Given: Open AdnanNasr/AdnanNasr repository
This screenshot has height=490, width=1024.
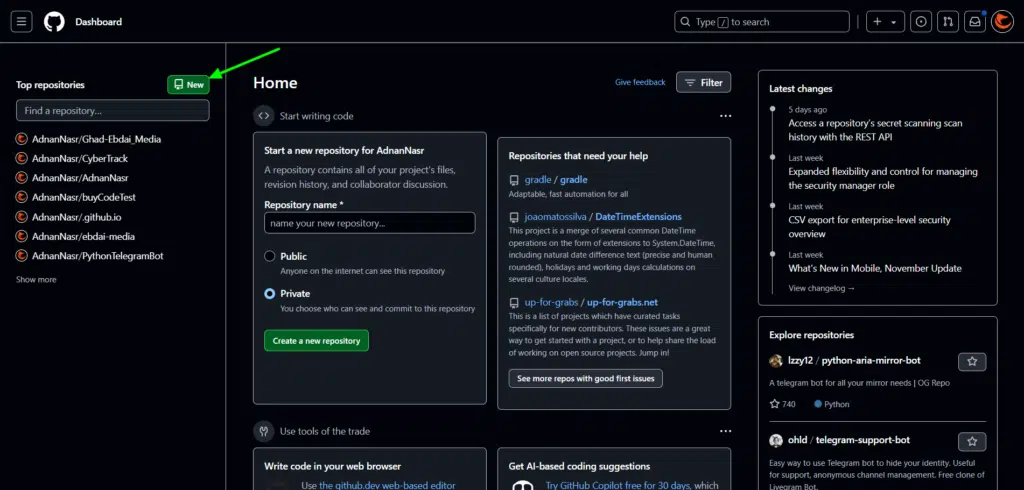Looking at the screenshot, I should (80, 178).
